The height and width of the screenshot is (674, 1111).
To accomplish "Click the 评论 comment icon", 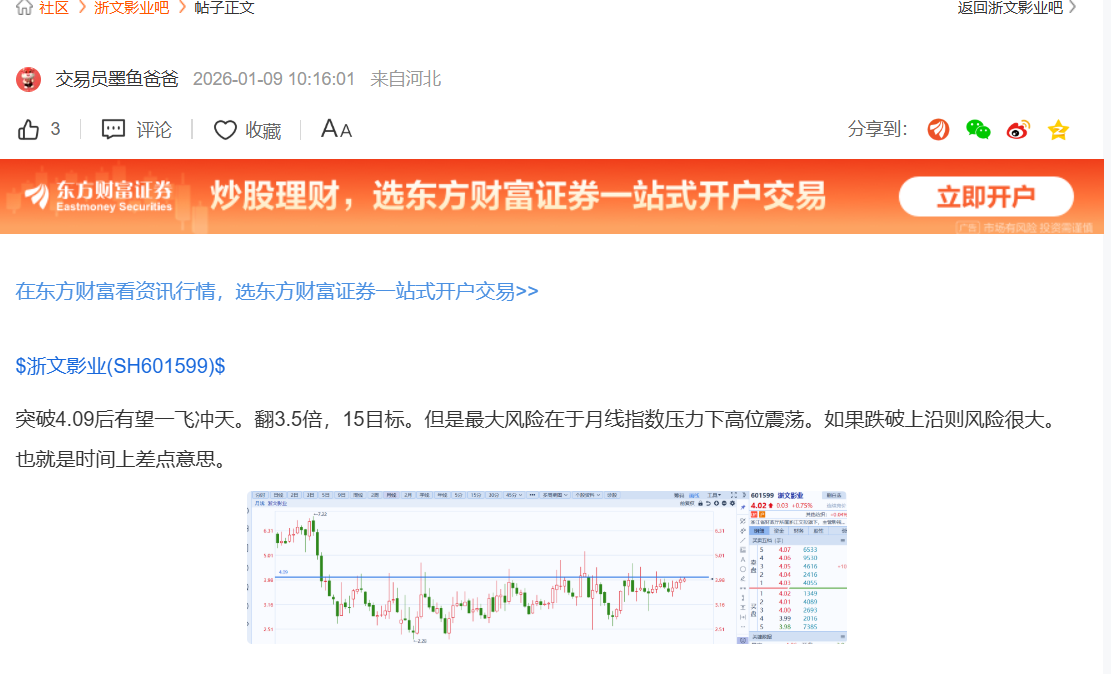I will coord(113,130).
